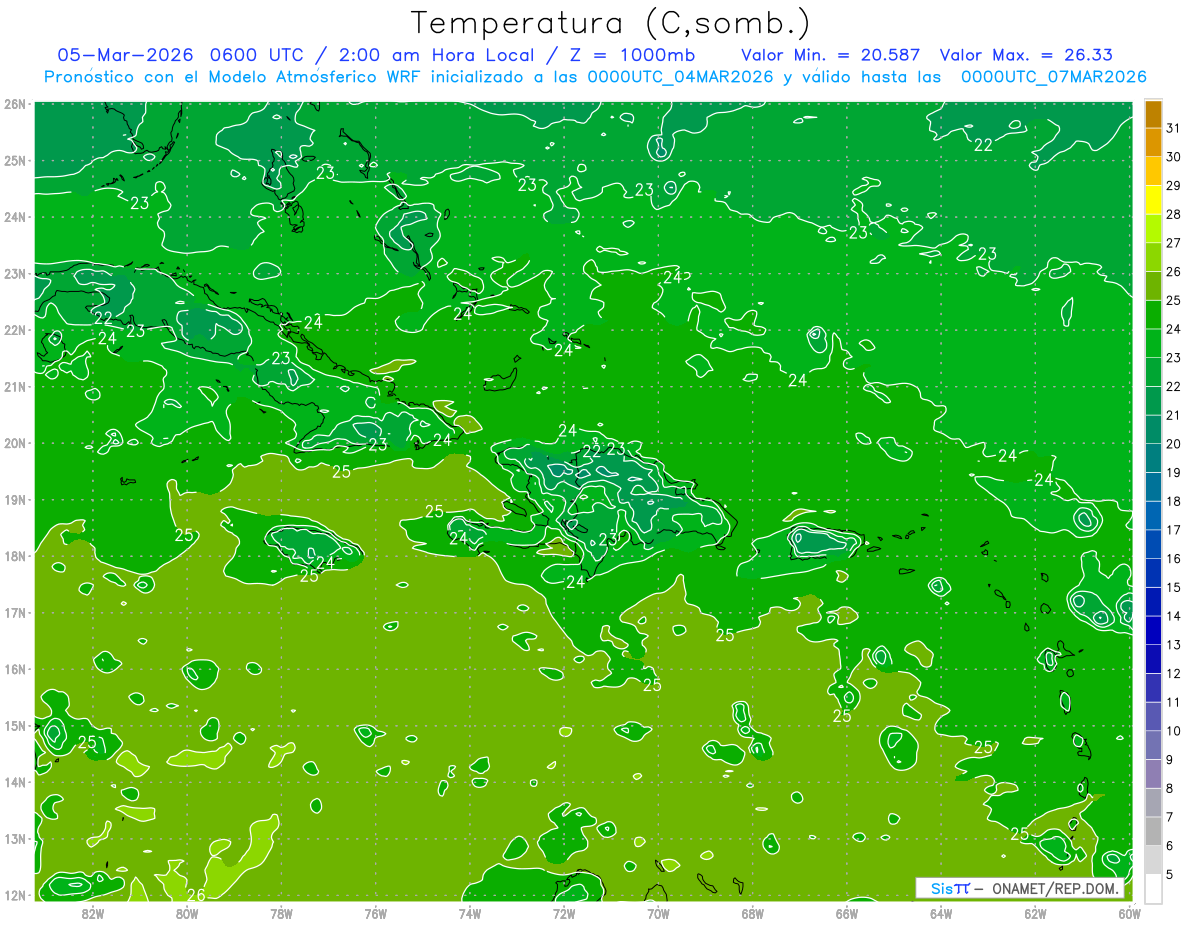The width and height of the screenshot is (1200, 927).
Task: Click the 74W longitude axis label
Action: pyautogui.click(x=470, y=913)
